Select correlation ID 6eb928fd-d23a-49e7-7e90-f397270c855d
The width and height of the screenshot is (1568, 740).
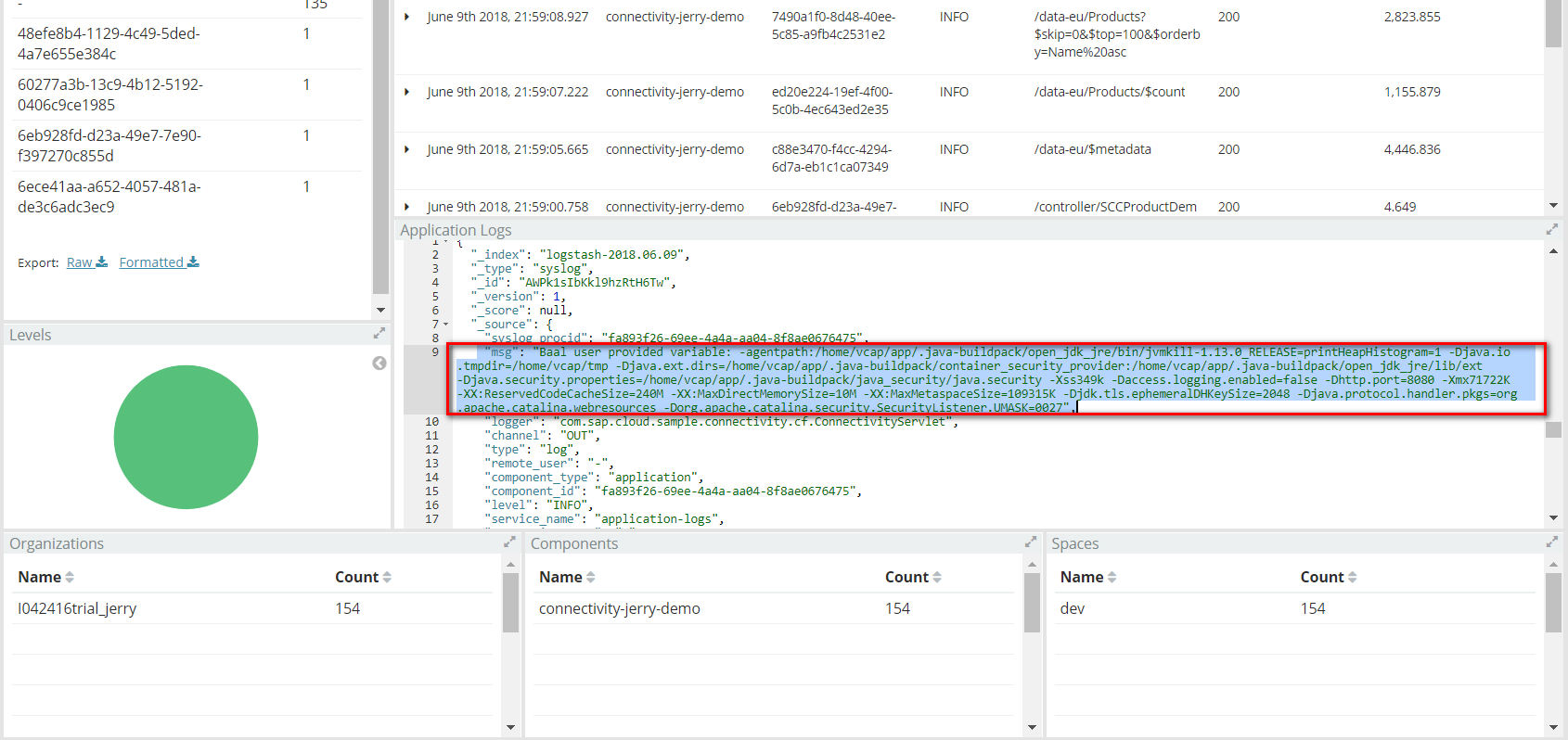tap(109, 146)
